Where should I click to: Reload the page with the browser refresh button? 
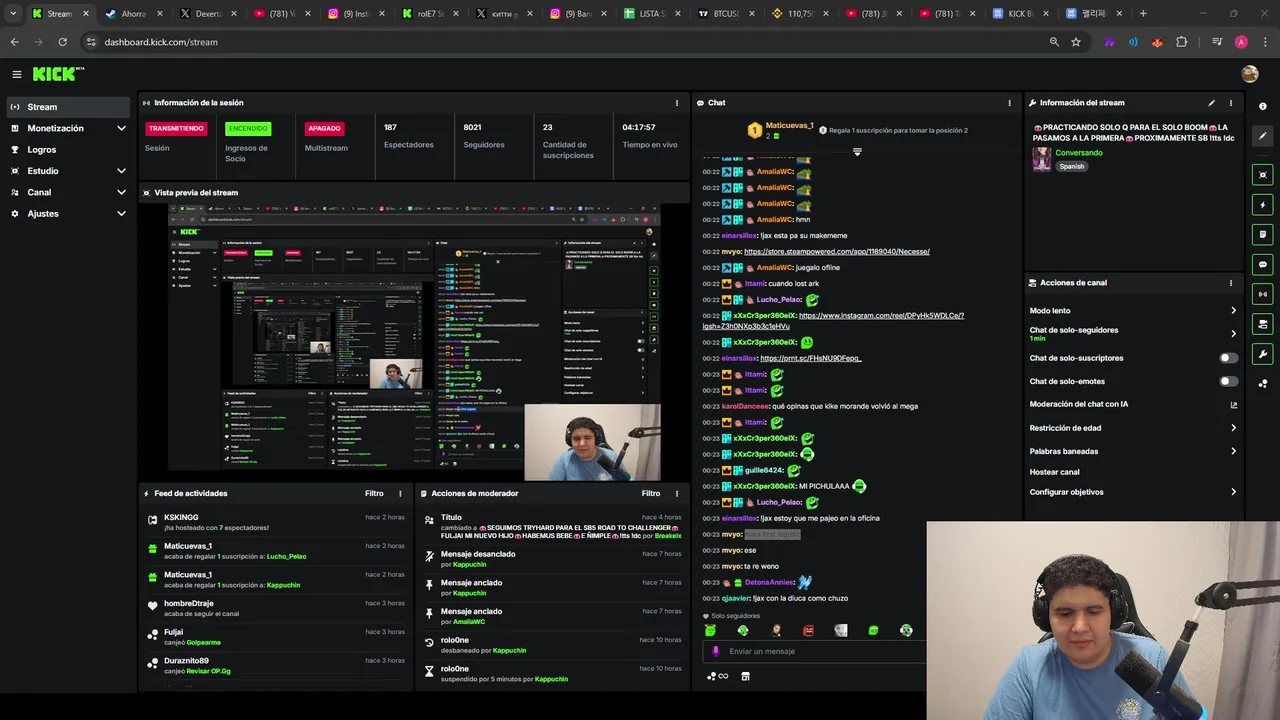point(62,42)
